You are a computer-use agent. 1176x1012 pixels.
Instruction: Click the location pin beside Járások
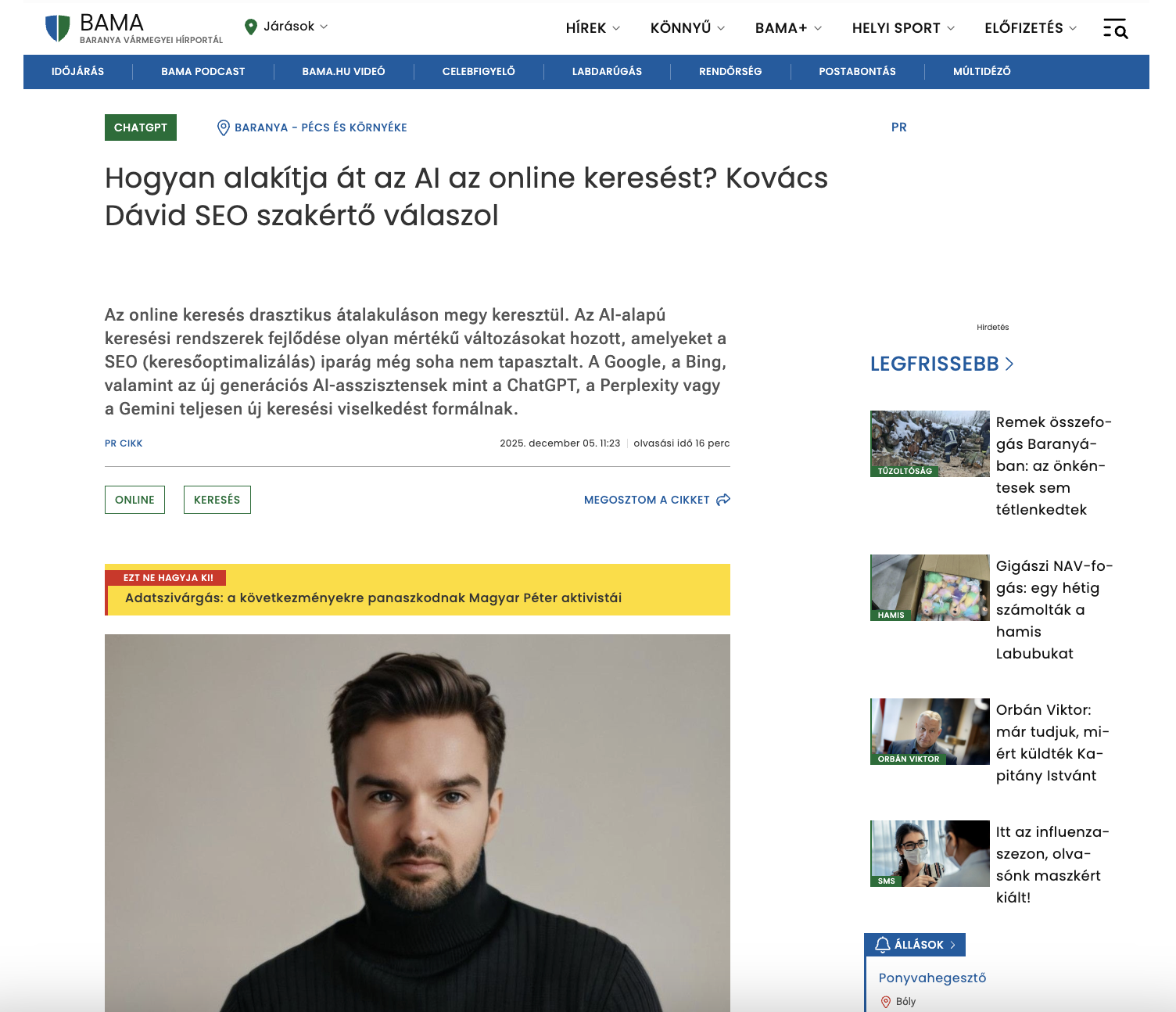pyautogui.click(x=251, y=27)
